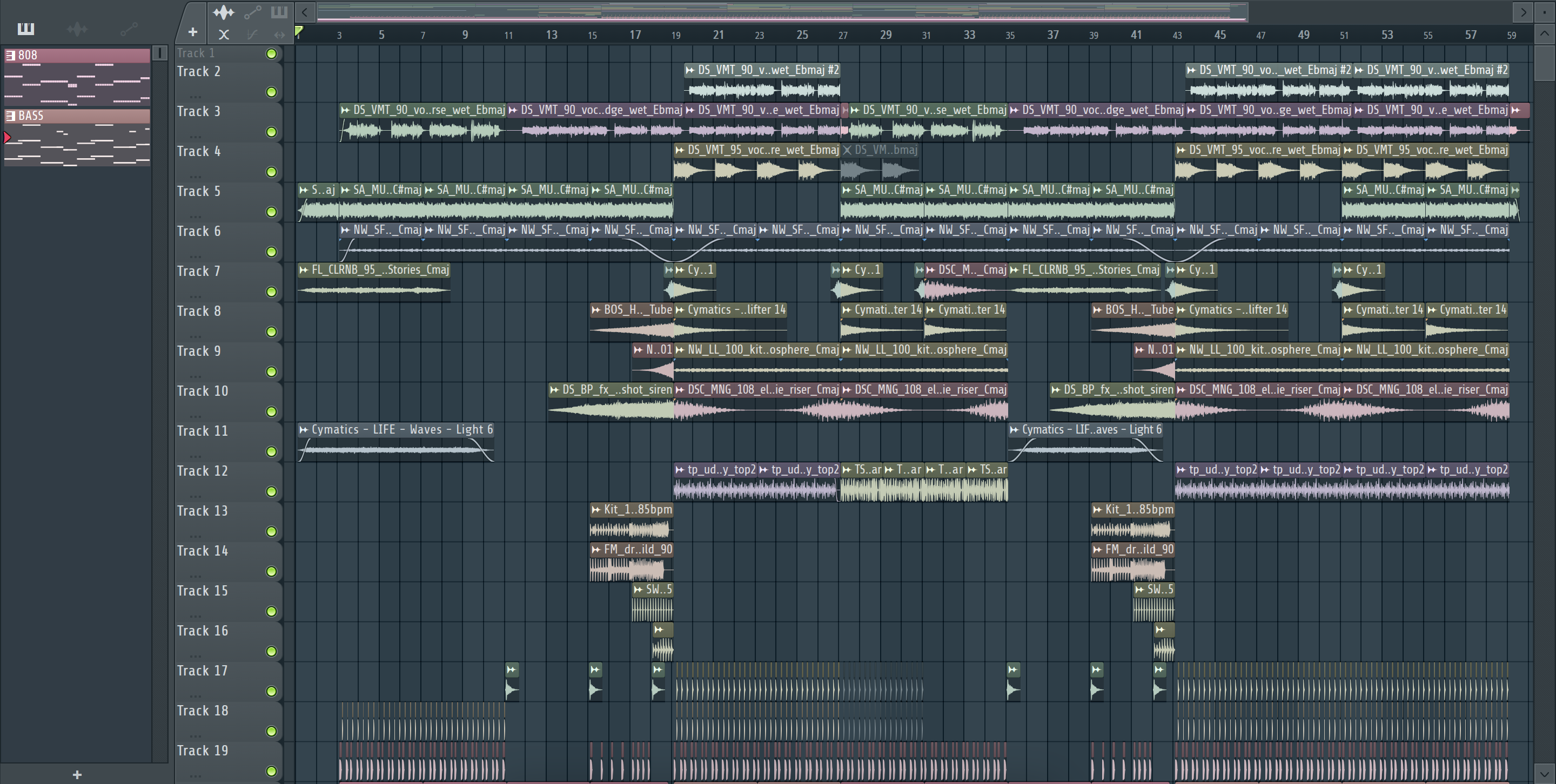The height and width of the screenshot is (784, 1556).
Task: Click the up arrow of vertical scrollbar
Action: 1545,33
